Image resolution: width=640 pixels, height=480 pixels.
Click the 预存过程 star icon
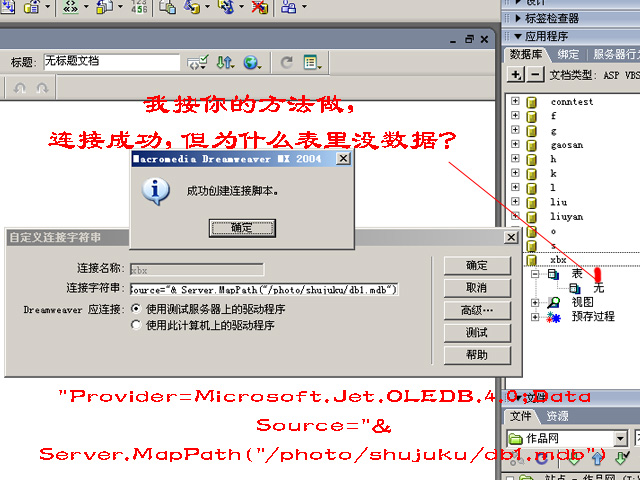click(553, 317)
